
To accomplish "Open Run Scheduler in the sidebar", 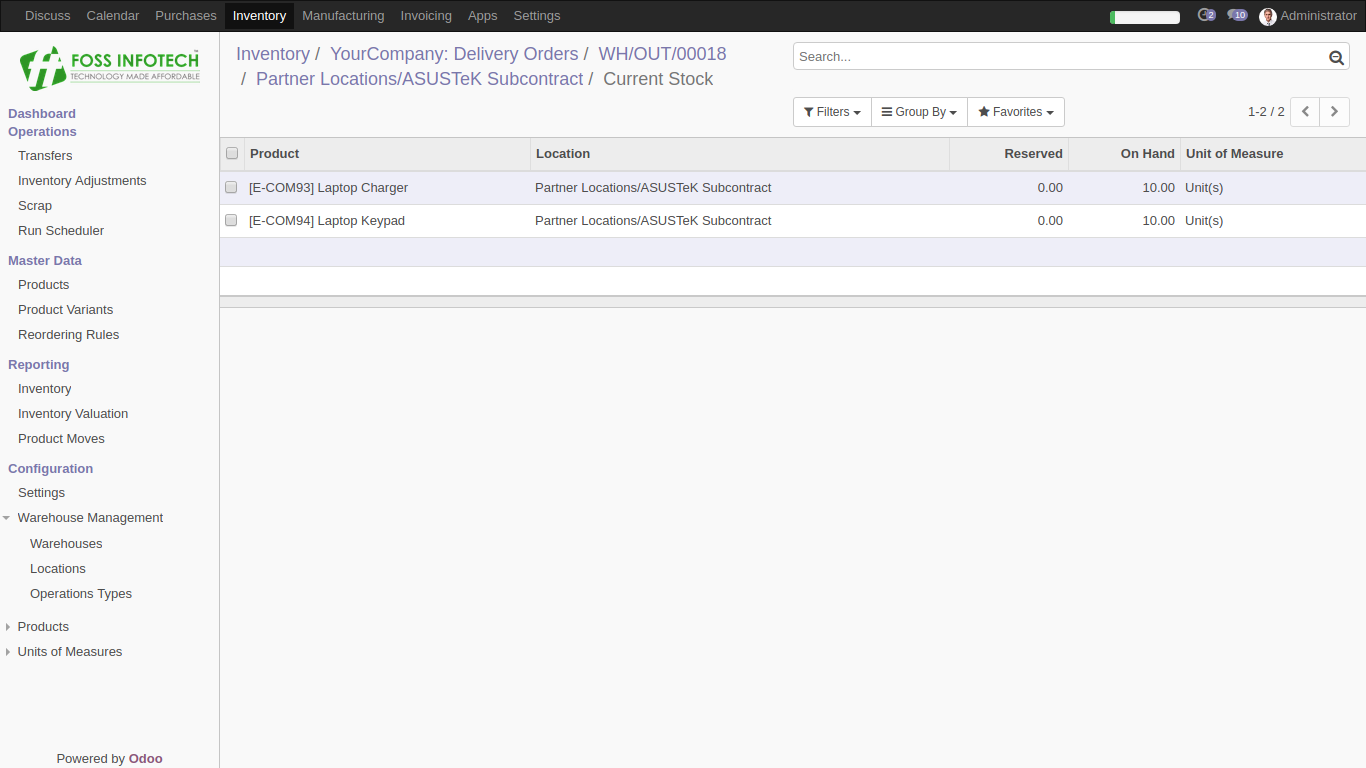I will click(x=61, y=231).
